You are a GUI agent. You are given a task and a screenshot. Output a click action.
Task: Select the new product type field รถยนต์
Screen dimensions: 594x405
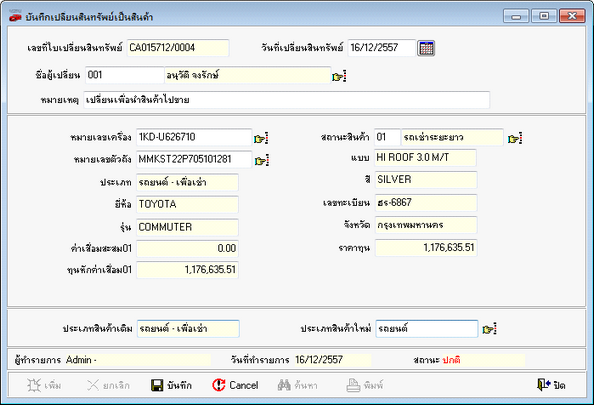tap(427, 328)
